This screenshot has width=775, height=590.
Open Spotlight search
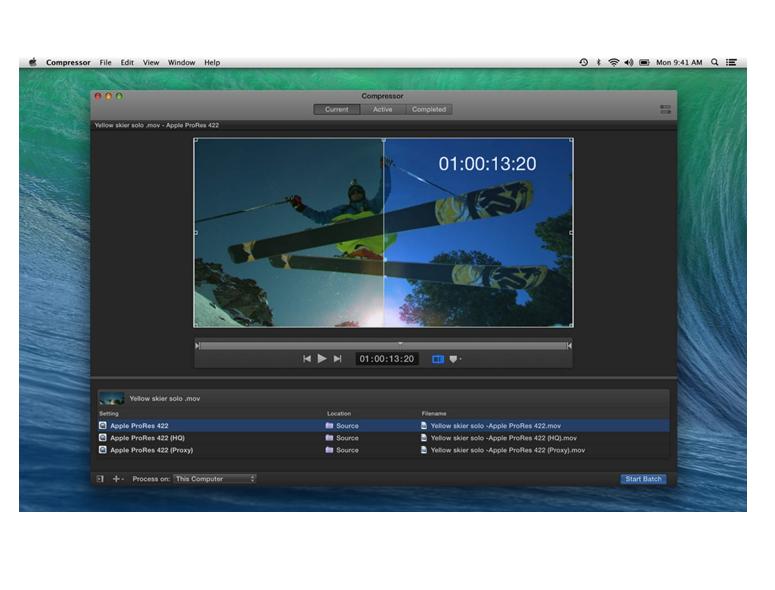coord(715,62)
